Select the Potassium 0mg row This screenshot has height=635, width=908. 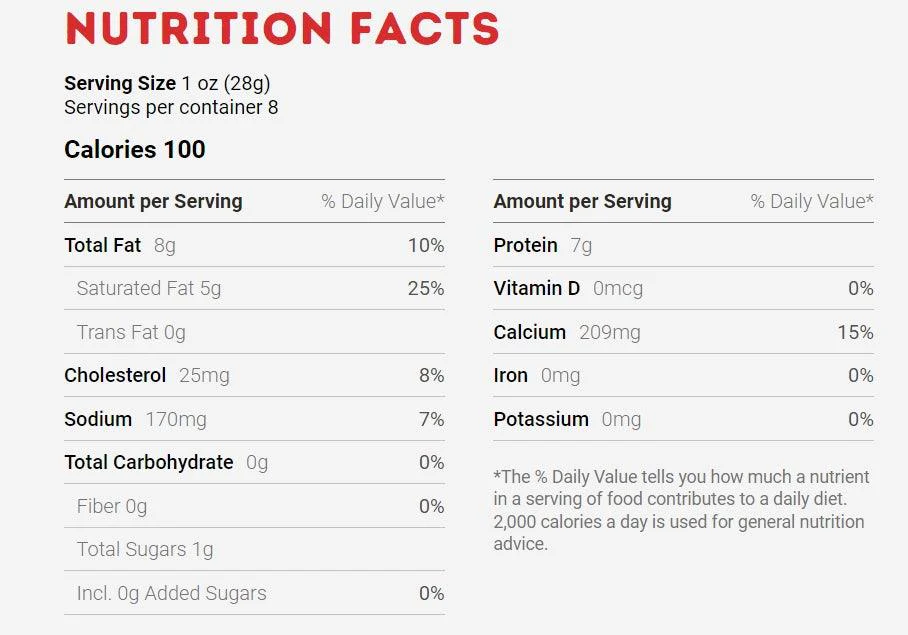point(683,419)
